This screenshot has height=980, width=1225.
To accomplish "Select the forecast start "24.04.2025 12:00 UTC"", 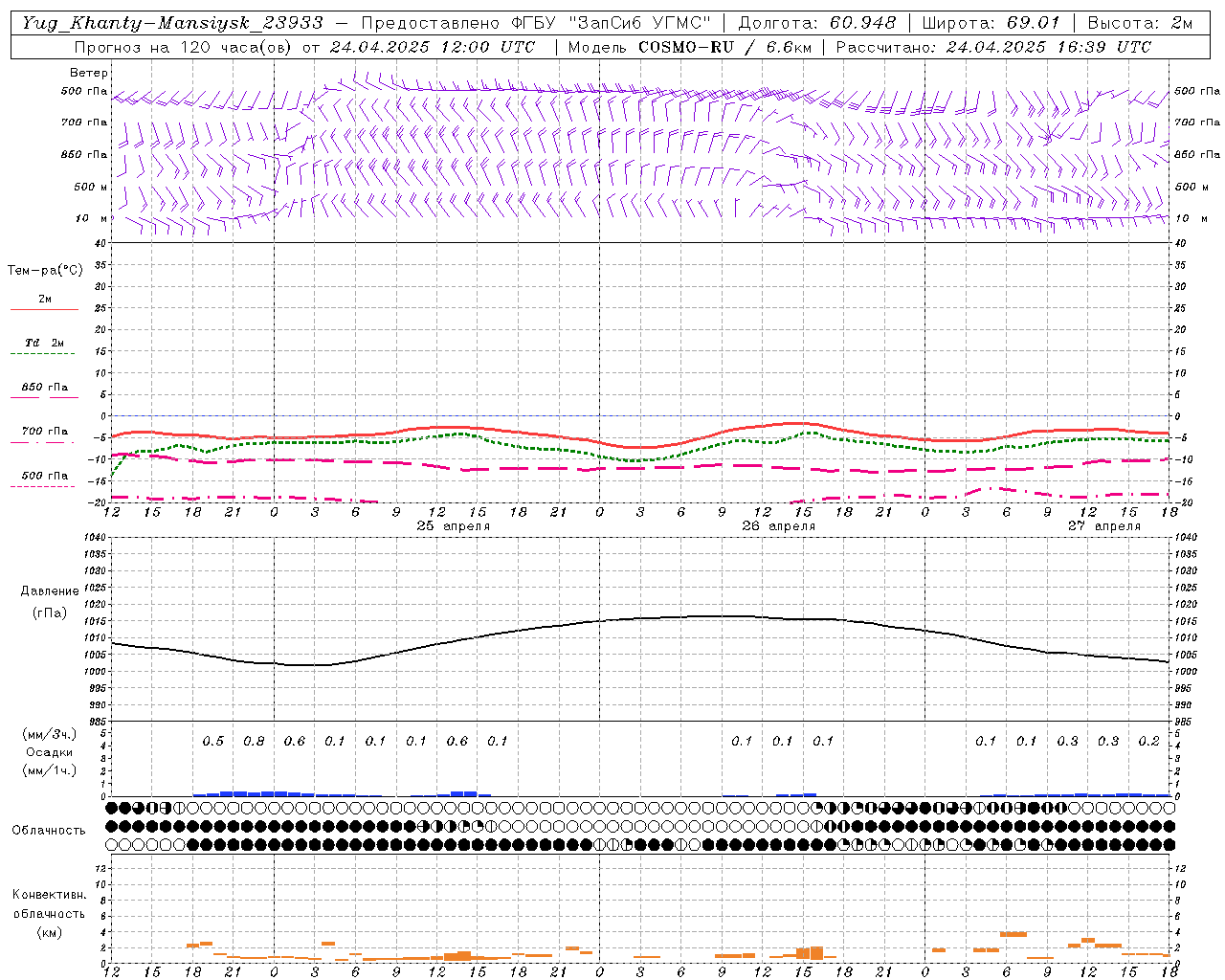I will [433, 46].
